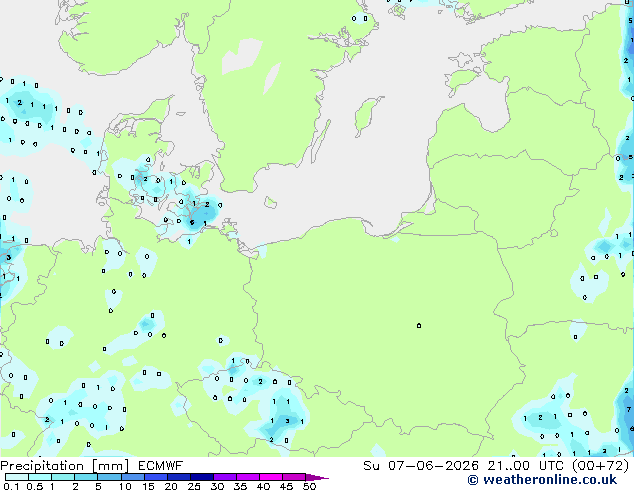The image size is (634, 490).
Task: Click the legend scale label '45'
Action: (x=286, y=486)
